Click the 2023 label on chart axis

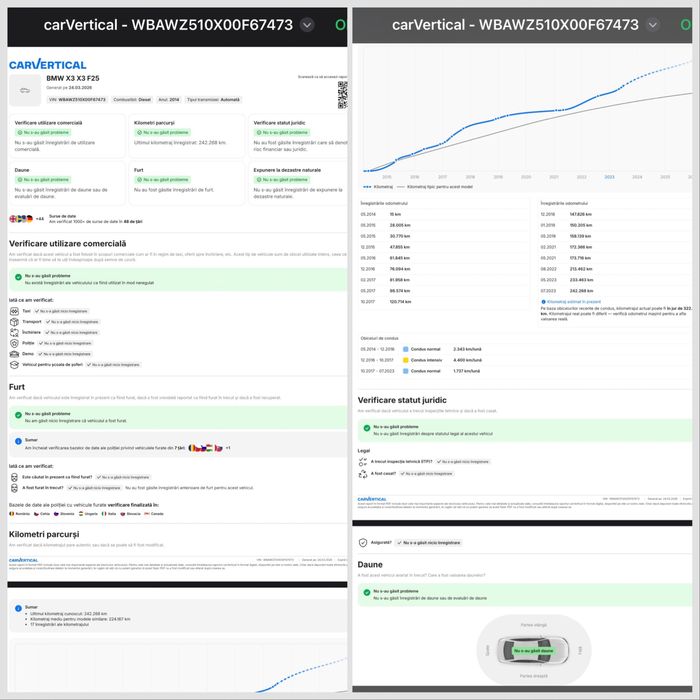609,177
